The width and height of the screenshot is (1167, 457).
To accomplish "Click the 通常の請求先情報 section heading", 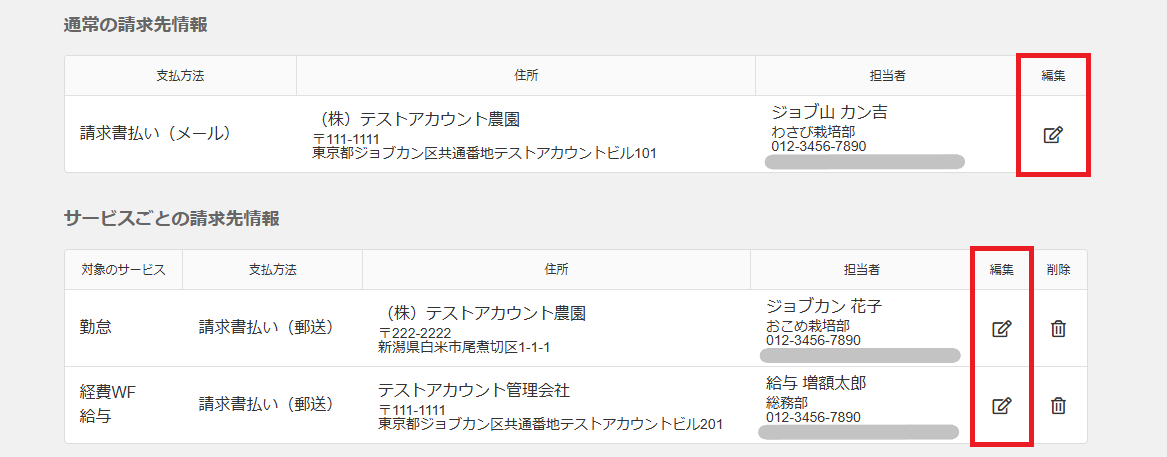I will point(136,25).
